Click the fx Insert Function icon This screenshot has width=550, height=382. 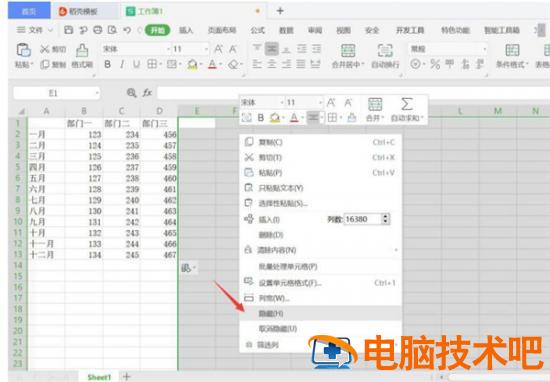click(147, 93)
